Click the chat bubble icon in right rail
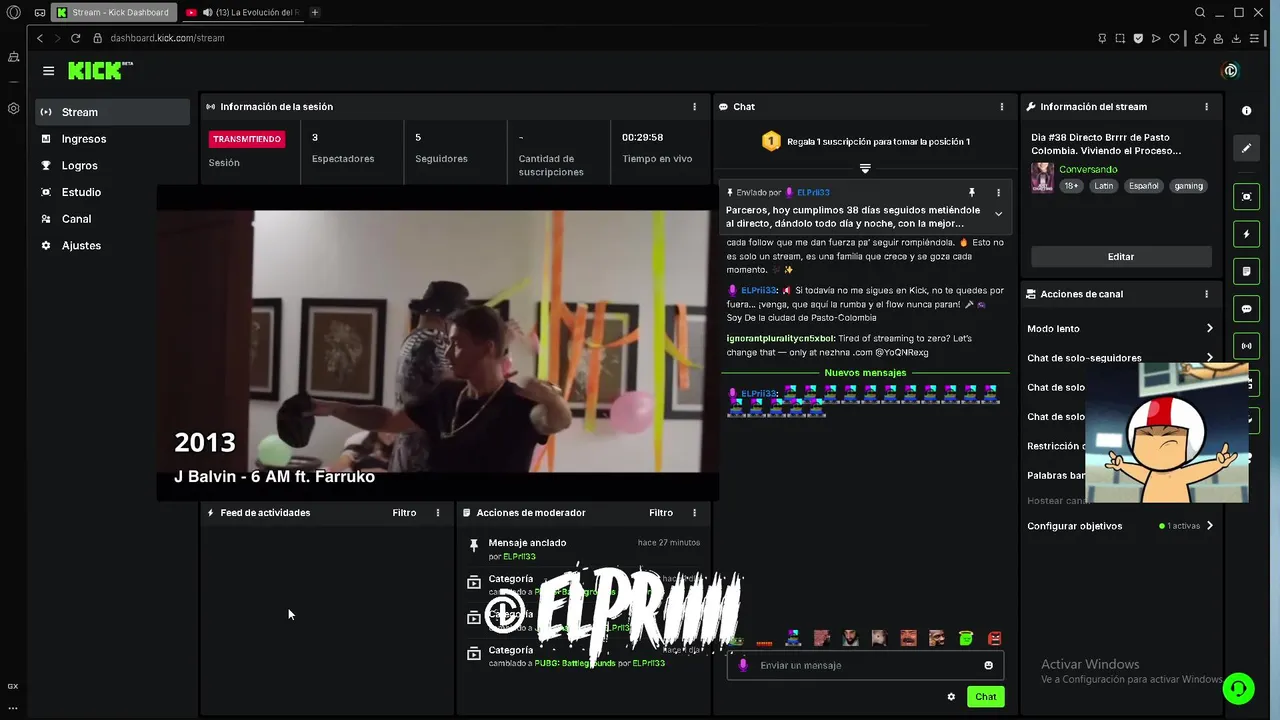This screenshot has width=1280, height=720. (x=1246, y=309)
